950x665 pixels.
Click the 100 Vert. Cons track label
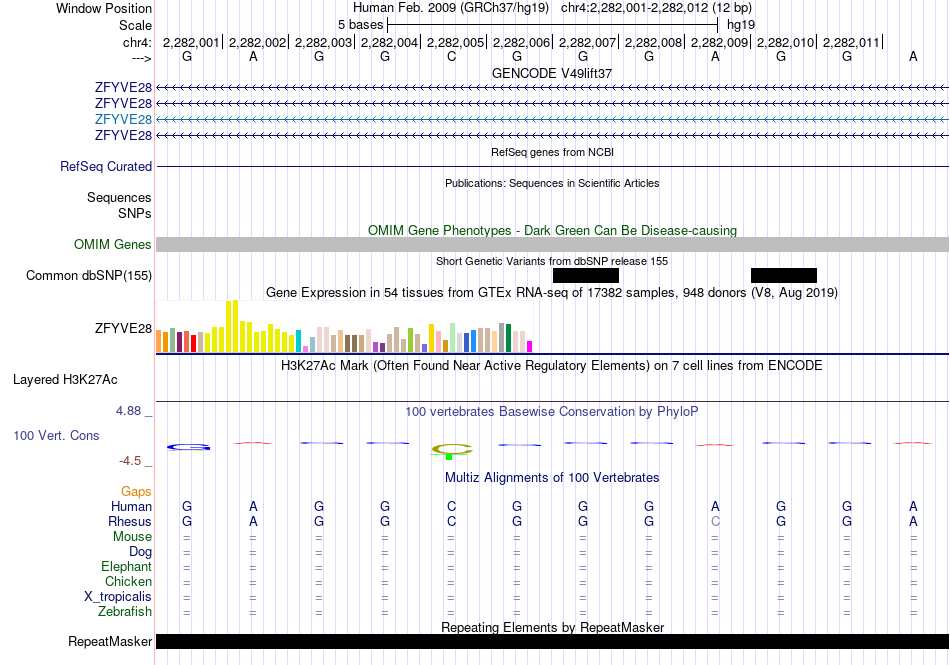[x=56, y=435]
